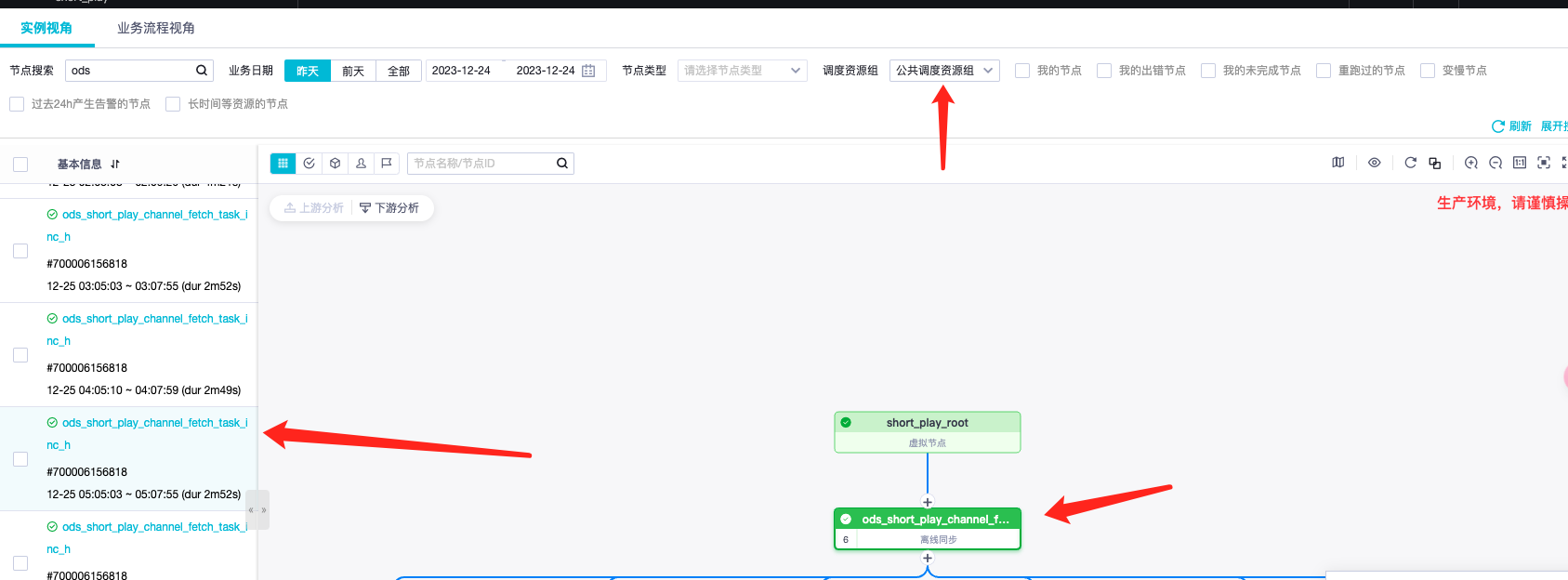
Task: Click the magnifier in the 节点名称/节点ID field
Action: pyautogui.click(x=562, y=164)
